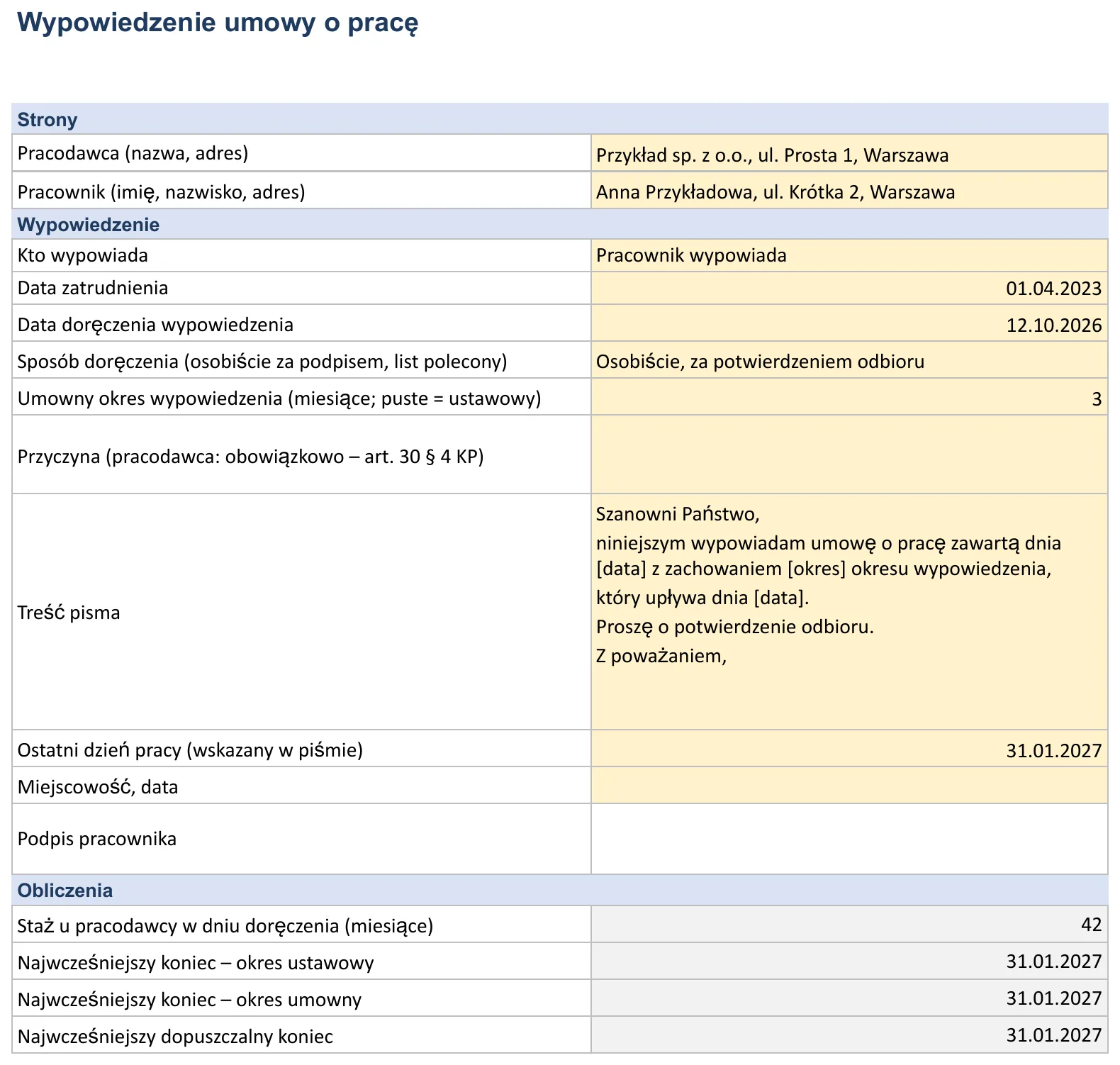Click the 'Staż u pracodawcy' label
The image size is (1120, 1065).
[225, 926]
